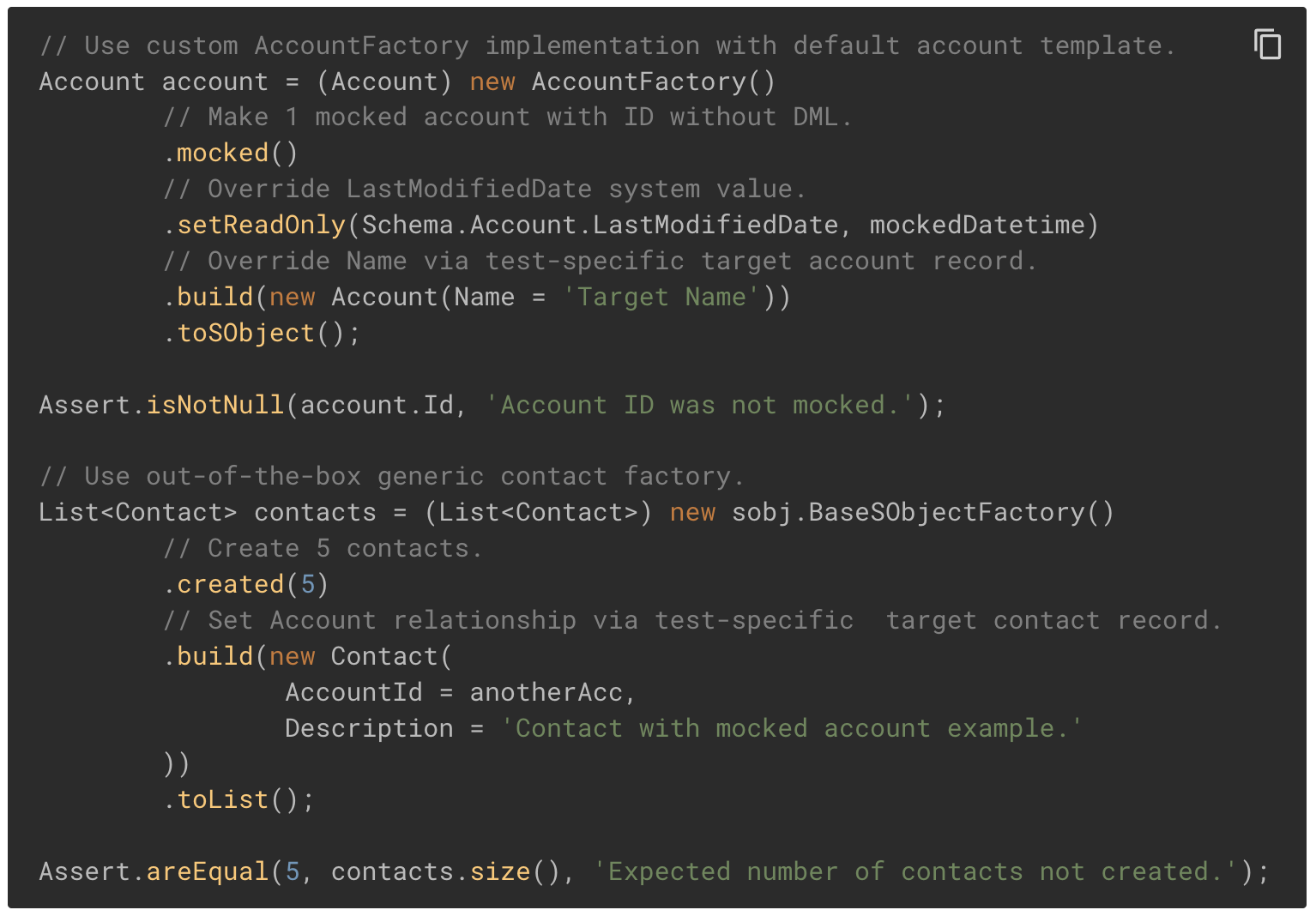The image size is (1316, 916).
Task: Click the copy code icon
Action: click(x=1267, y=44)
